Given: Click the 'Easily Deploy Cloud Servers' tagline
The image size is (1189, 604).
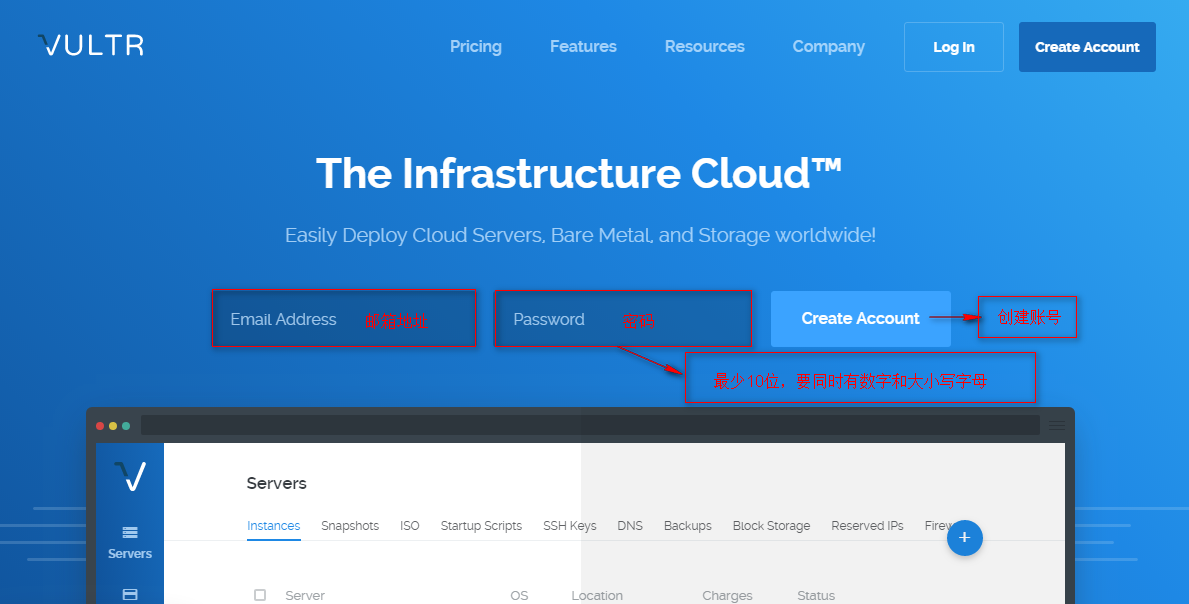Looking at the screenshot, I should [580, 235].
